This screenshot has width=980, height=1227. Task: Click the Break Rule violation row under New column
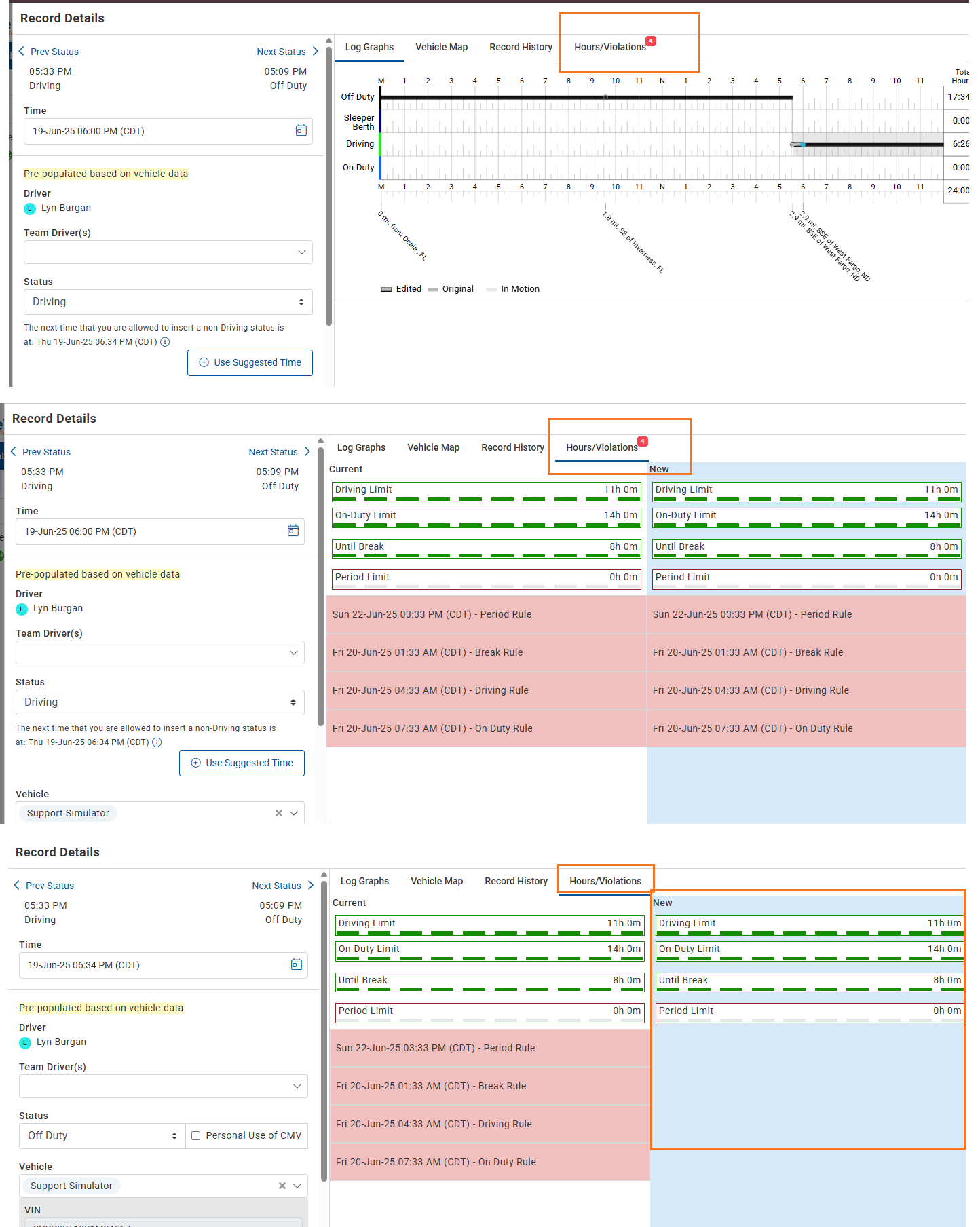point(806,652)
